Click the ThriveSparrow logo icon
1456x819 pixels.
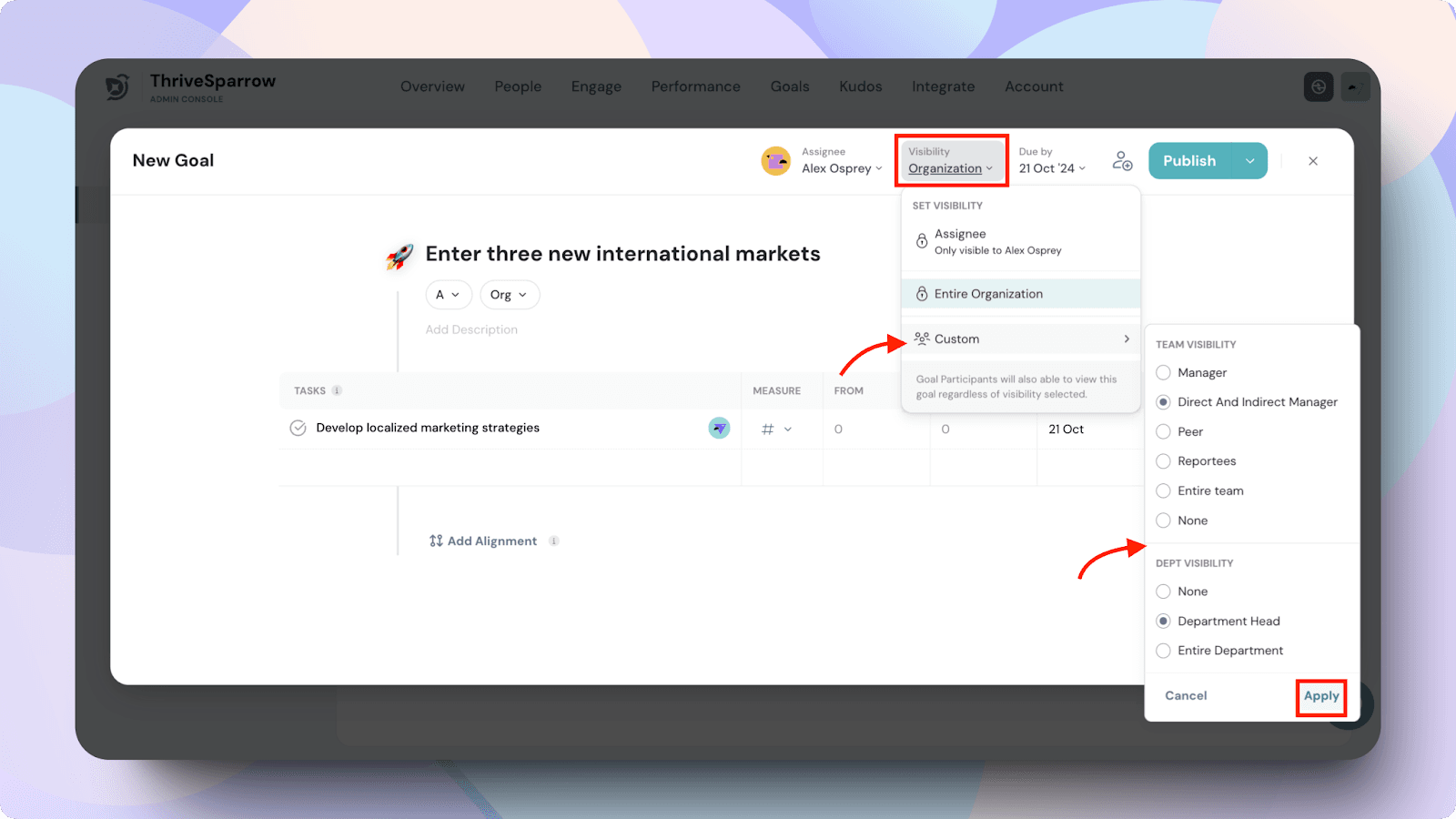(x=118, y=86)
